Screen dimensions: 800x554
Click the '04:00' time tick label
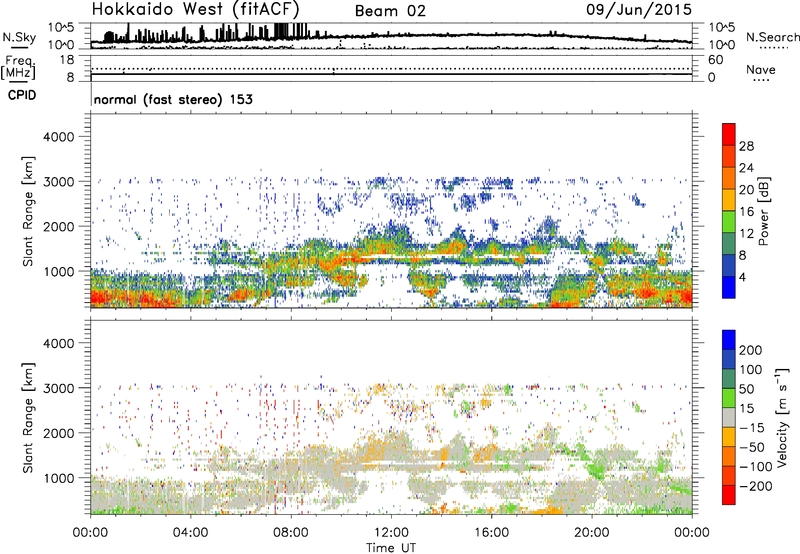click(x=190, y=533)
